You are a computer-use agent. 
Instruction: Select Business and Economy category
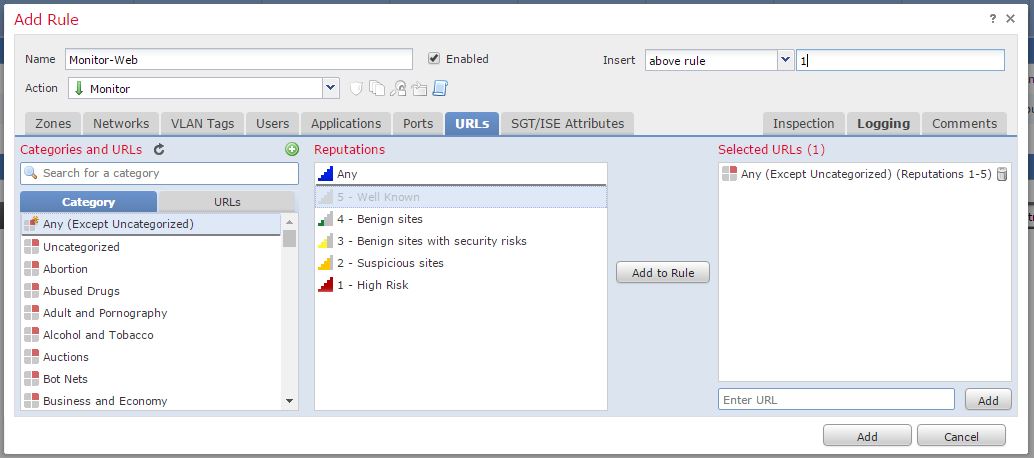(x=151, y=401)
